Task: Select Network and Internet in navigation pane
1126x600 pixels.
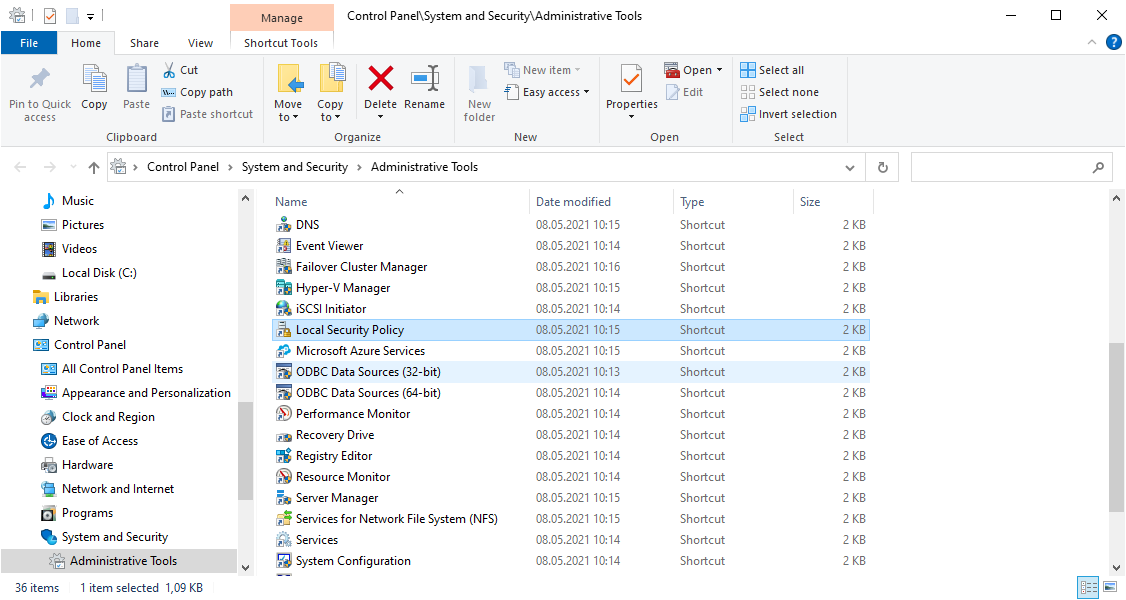Action: (118, 489)
